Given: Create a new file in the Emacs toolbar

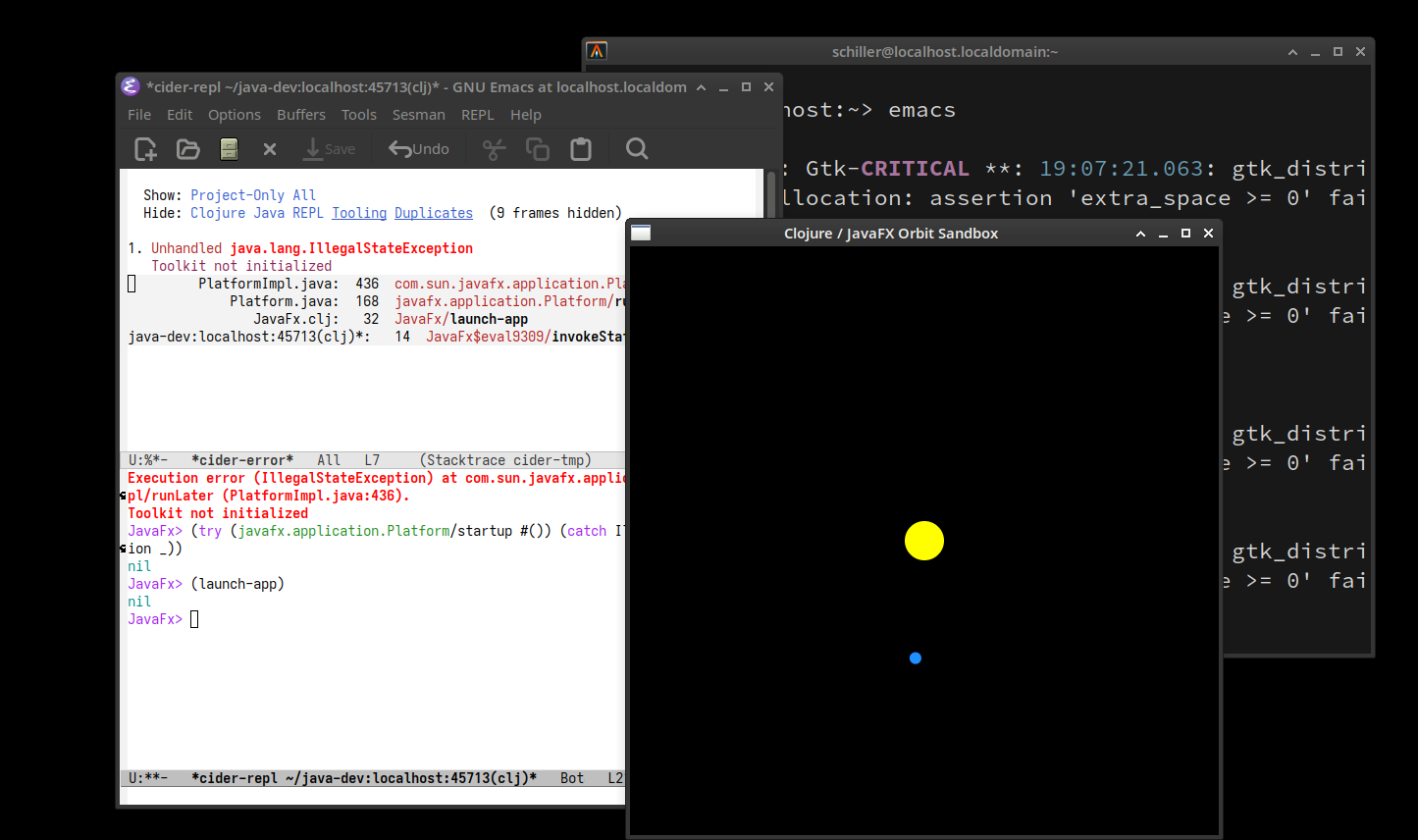Looking at the screenshot, I should [x=145, y=149].
